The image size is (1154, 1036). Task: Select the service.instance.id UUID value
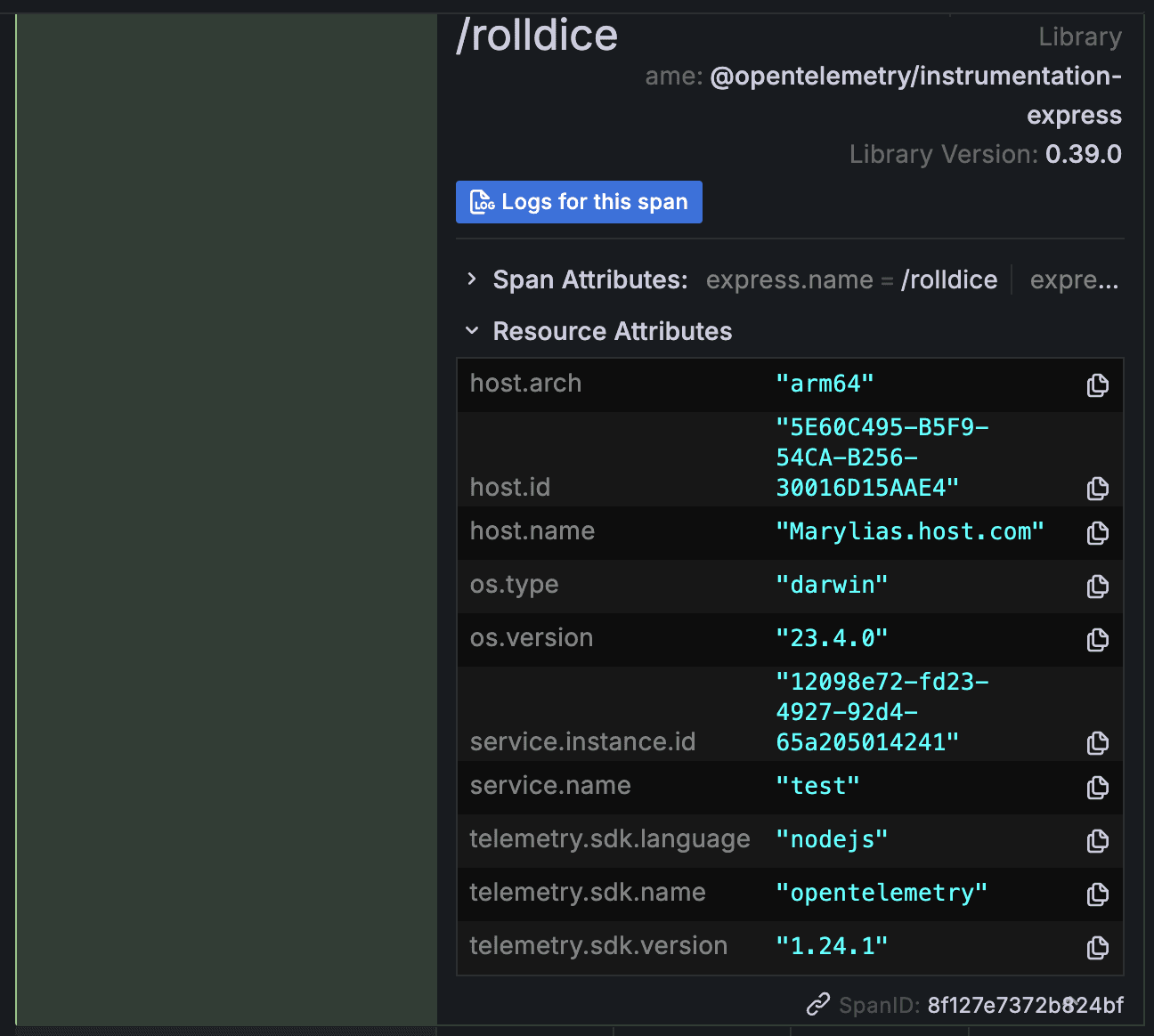[882, 712]
